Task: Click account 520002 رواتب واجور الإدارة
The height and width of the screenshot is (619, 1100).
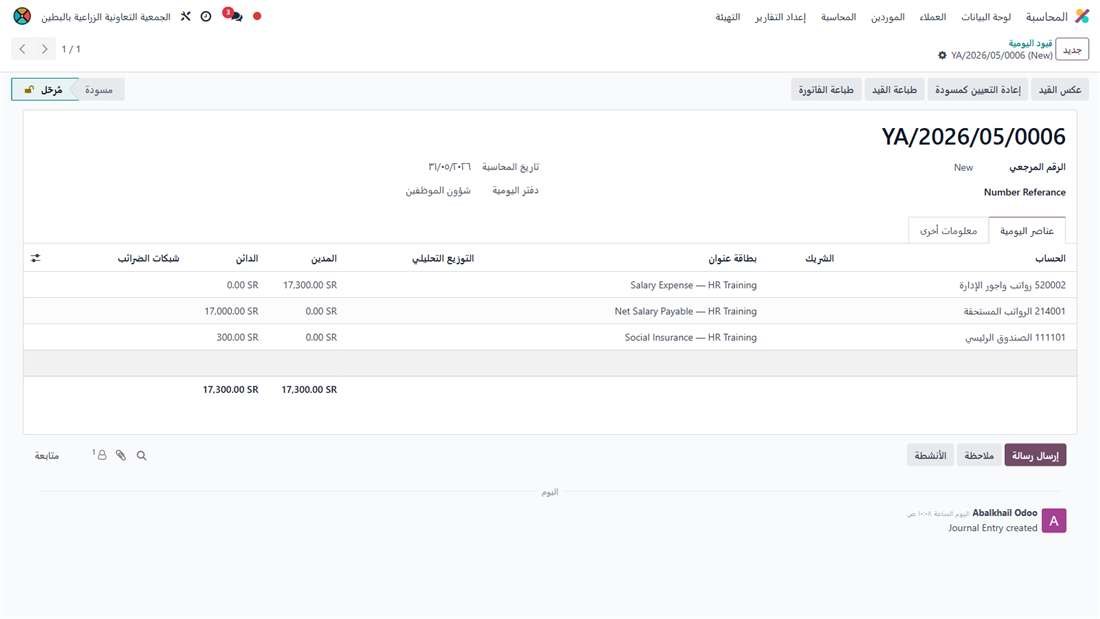Action: pyautogui.click(x=1012, y=286)
